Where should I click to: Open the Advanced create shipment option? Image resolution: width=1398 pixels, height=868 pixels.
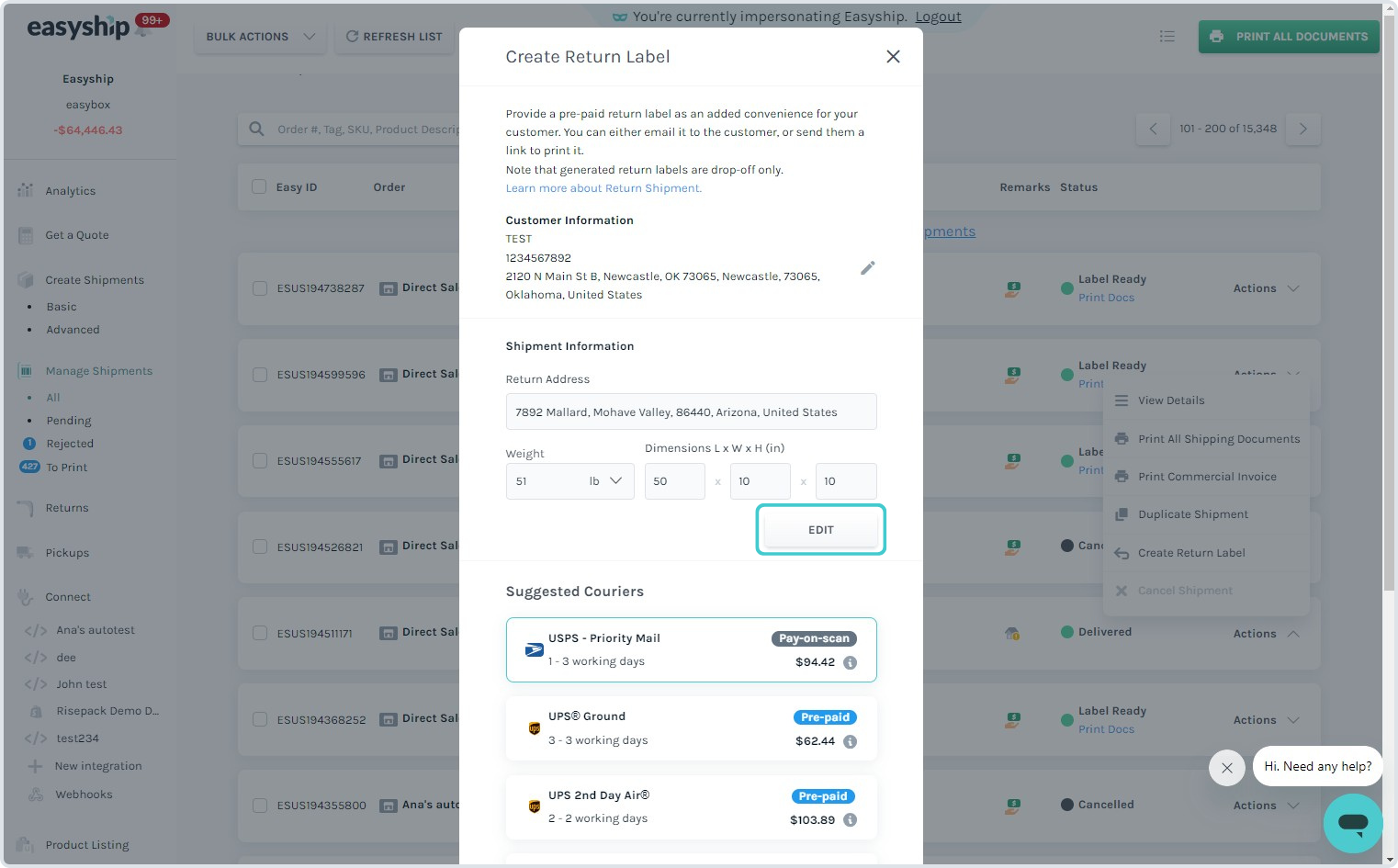tap(73, 330)
